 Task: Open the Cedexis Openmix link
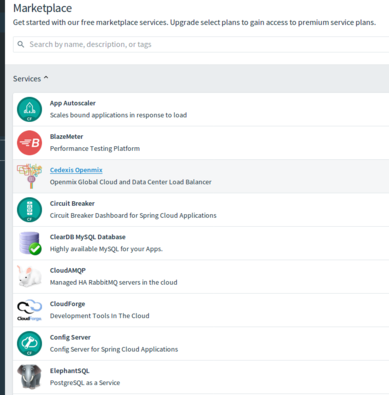76,170
